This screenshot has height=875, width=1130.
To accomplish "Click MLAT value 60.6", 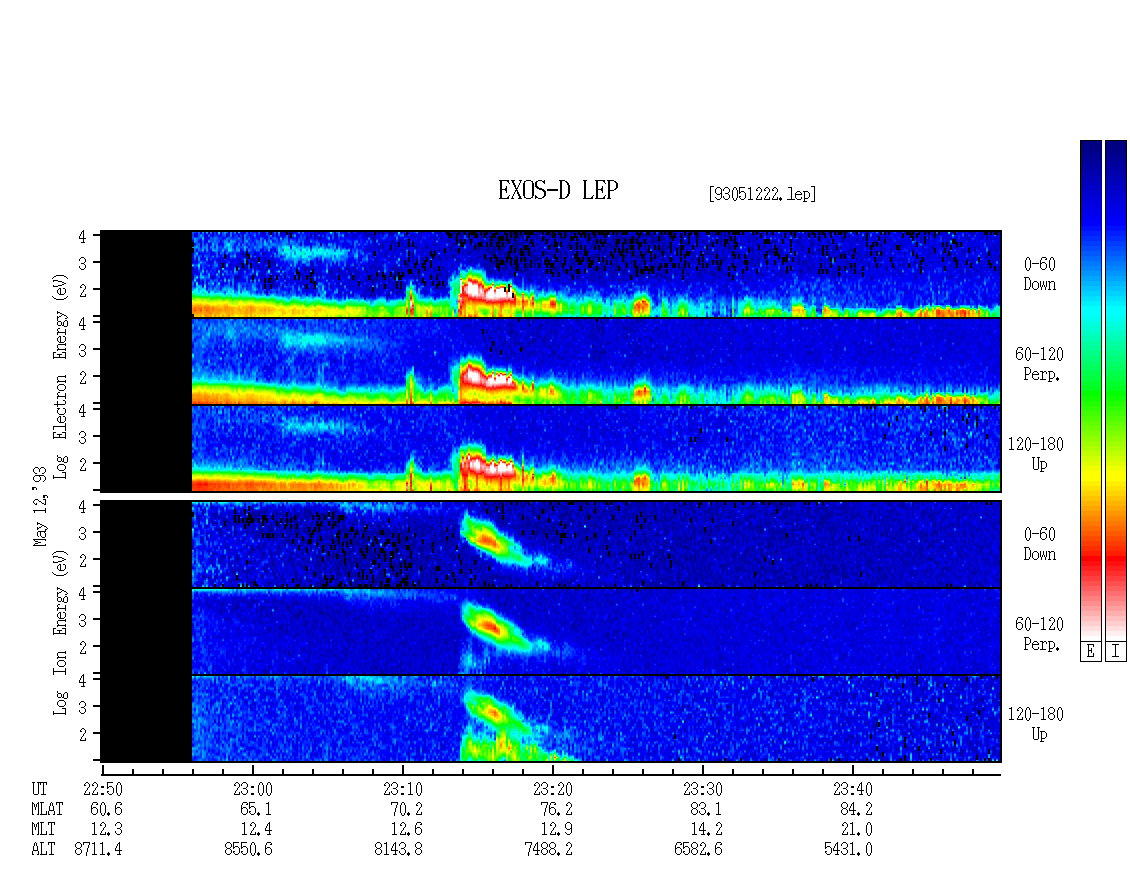I will [106, 809].
